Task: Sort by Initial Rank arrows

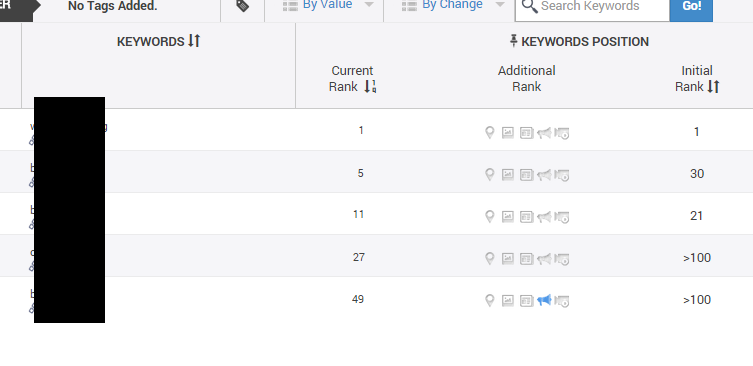Action: coord(714,86)
